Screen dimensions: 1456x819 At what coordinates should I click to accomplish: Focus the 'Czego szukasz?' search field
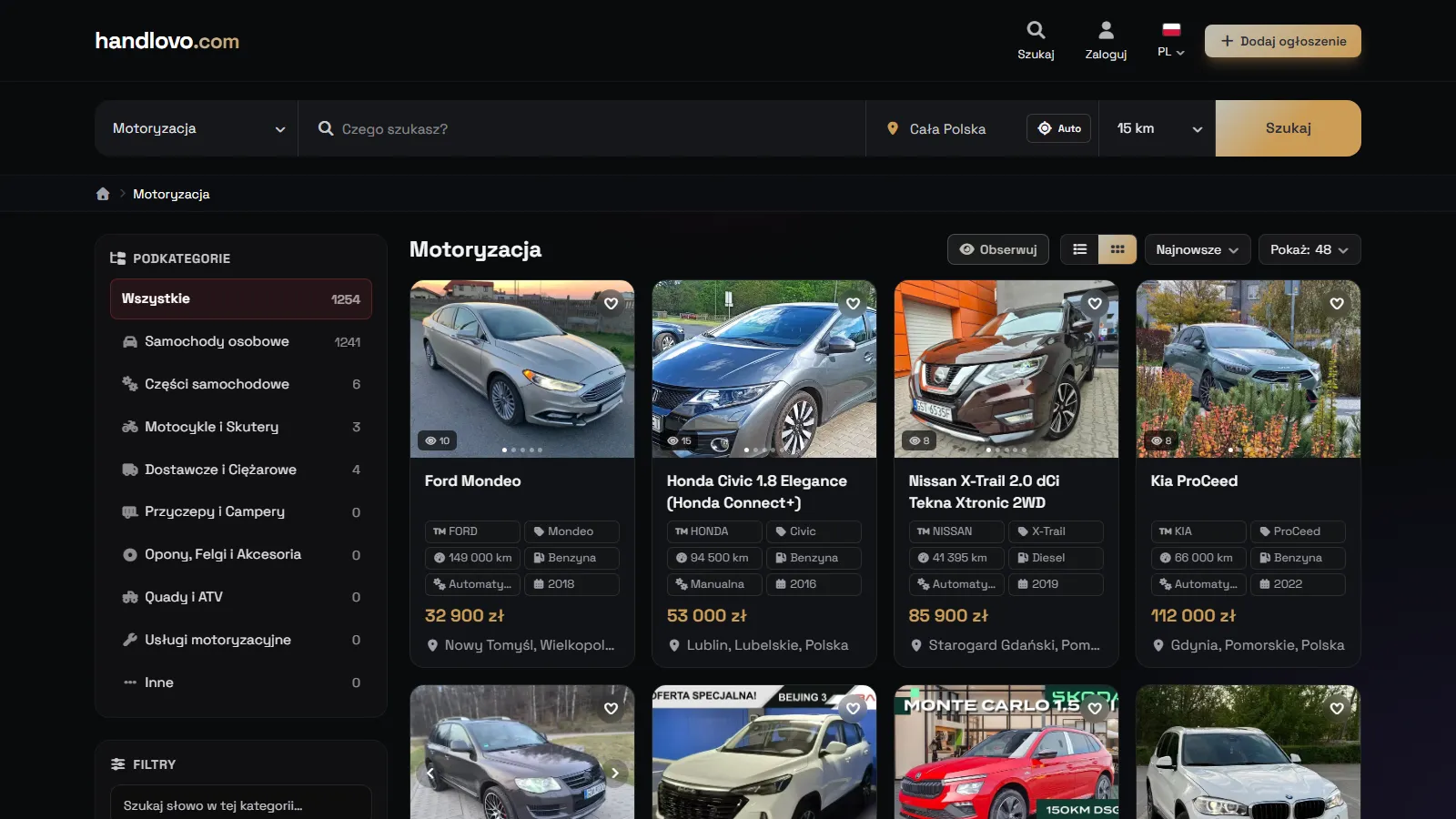(582, 128)
